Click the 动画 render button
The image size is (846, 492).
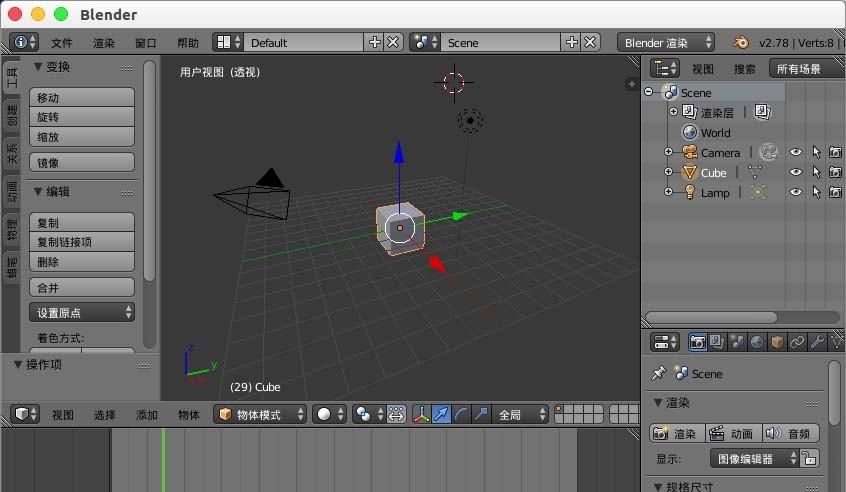(734, 433)
